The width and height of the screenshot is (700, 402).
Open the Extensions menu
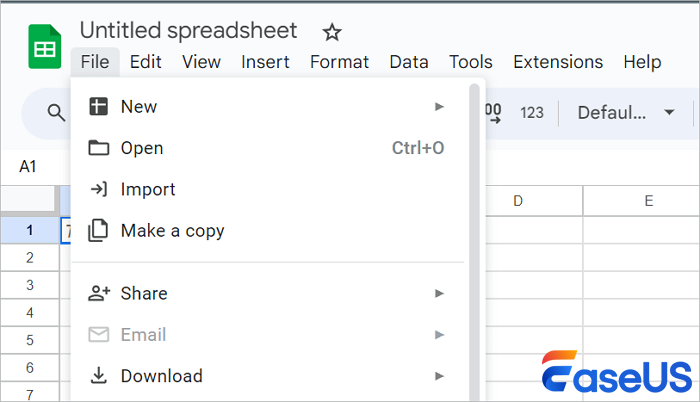(558, 62)
